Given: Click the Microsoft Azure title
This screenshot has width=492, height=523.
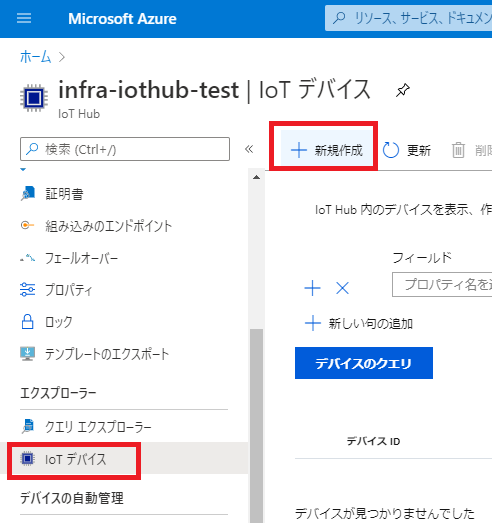Looking at the screenshot, I should click(122, 19).
